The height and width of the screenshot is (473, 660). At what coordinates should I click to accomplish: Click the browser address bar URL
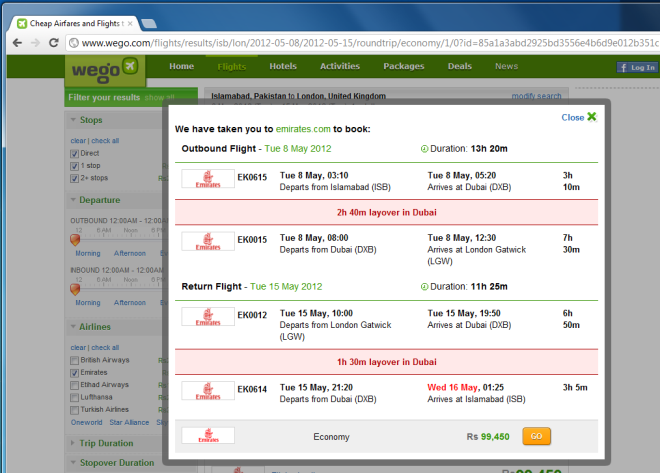370,43
